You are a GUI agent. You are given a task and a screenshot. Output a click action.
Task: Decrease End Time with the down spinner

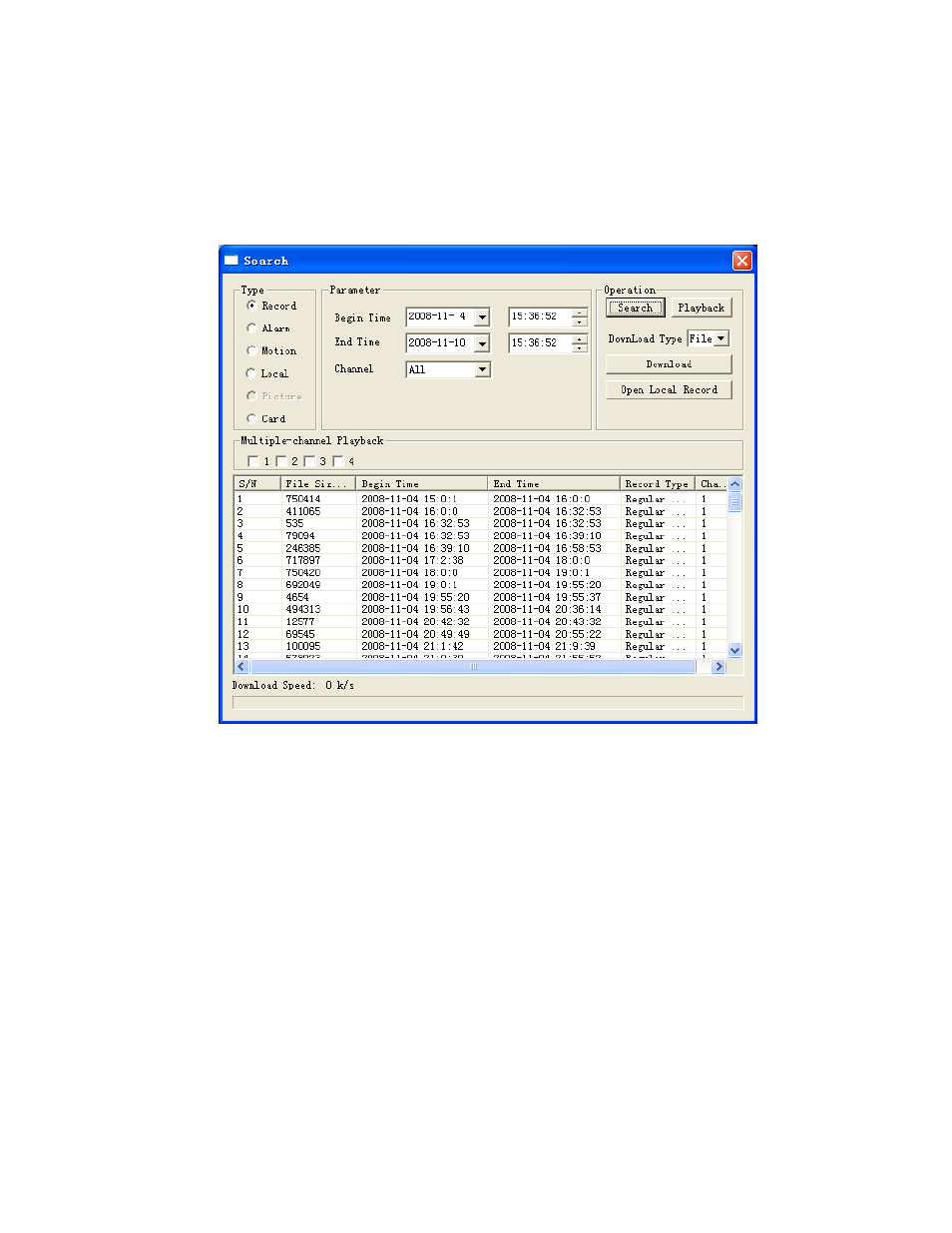point(580,347)
